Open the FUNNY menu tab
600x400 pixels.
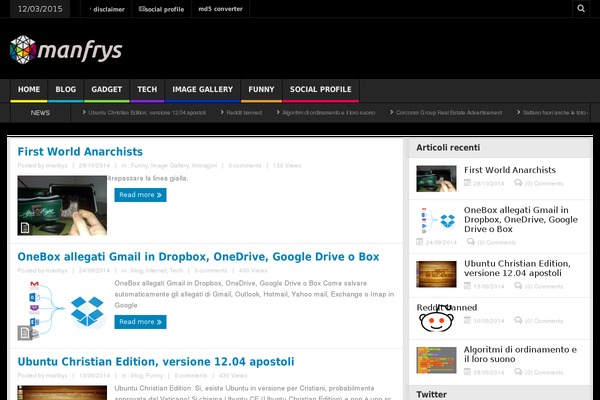coord(261,90)
